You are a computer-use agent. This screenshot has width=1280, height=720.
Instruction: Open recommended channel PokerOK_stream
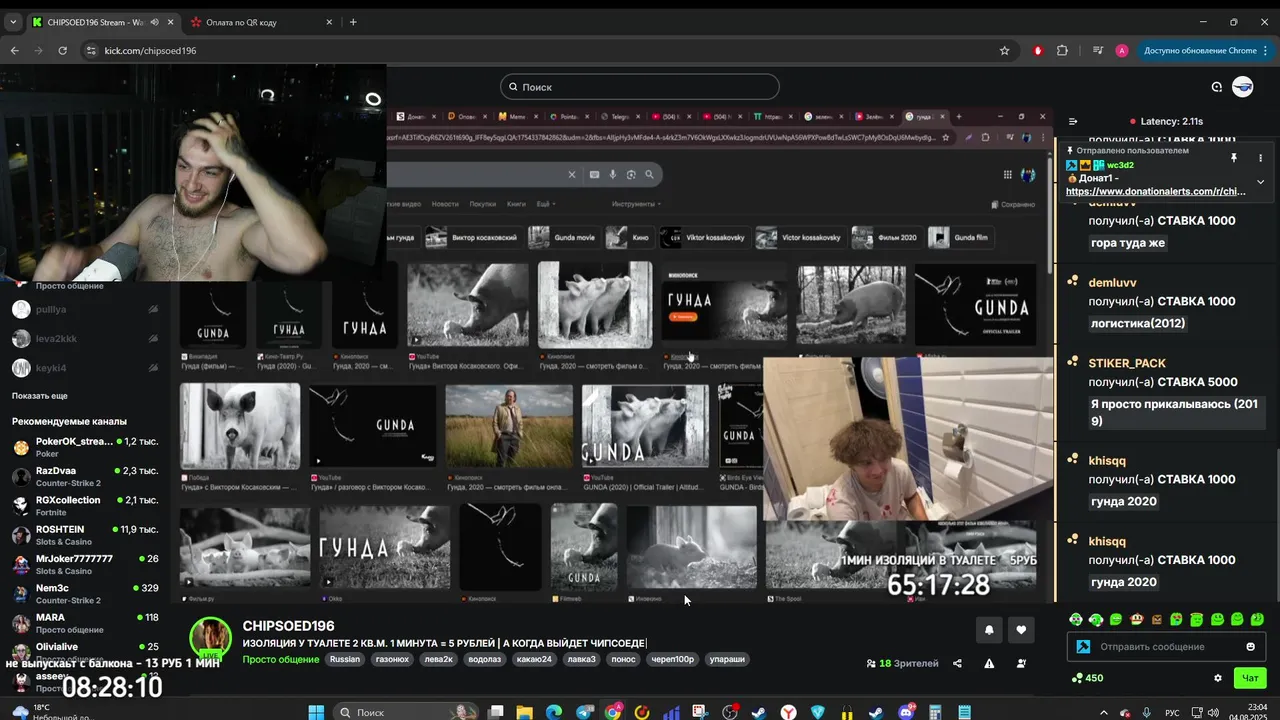[85, 447]
